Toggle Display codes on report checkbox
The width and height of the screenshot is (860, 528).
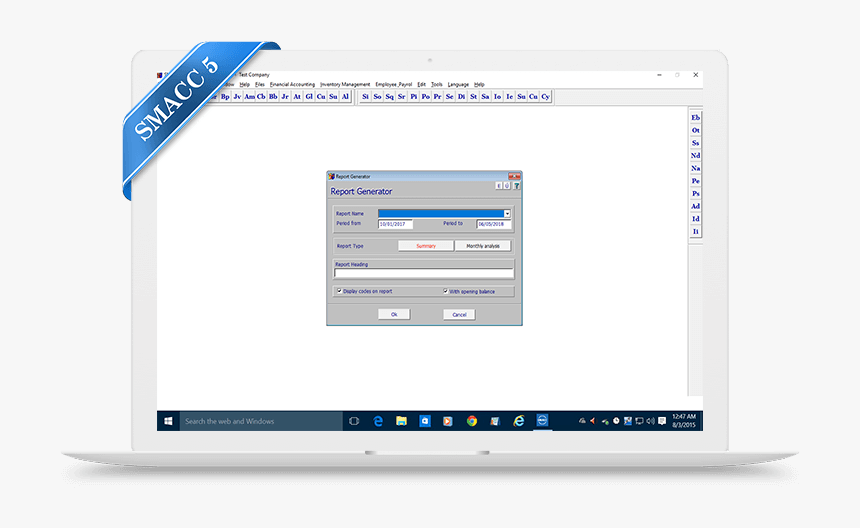pyautogui.click(x=340, y=291)
